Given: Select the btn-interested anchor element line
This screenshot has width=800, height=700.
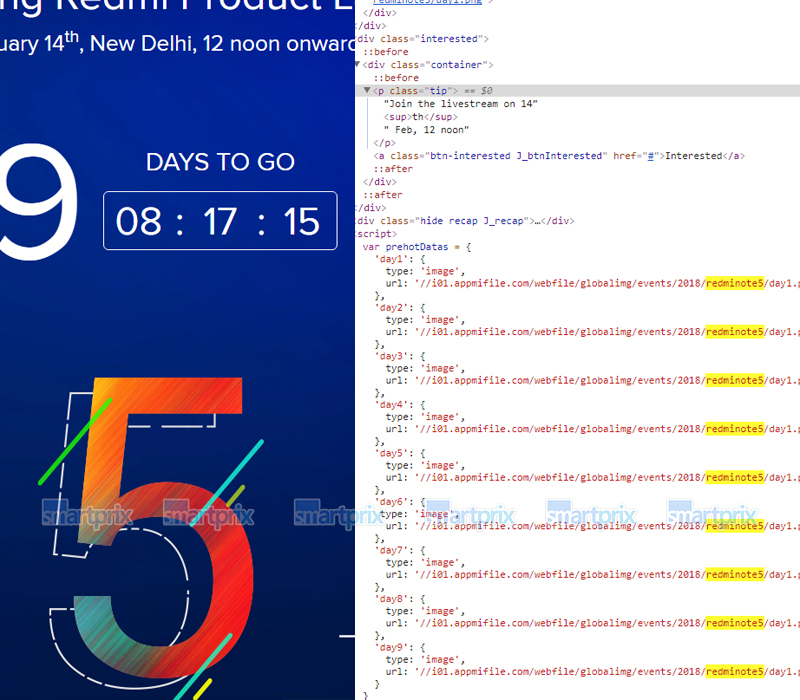Looking at the screenshot, I should point(559,156).
